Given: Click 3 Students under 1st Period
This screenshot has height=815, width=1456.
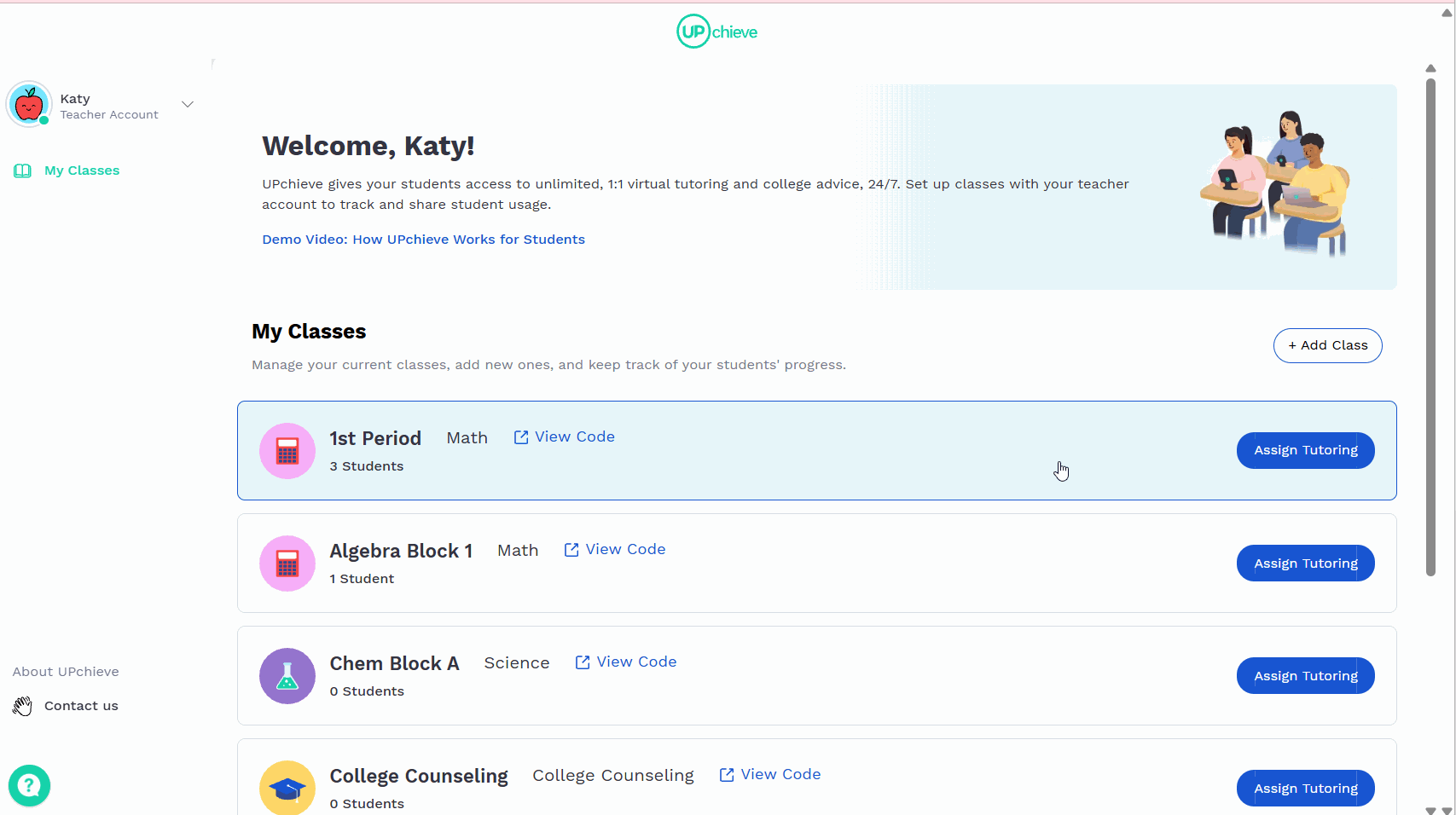Looking at the screenshot, I should 367,466.
